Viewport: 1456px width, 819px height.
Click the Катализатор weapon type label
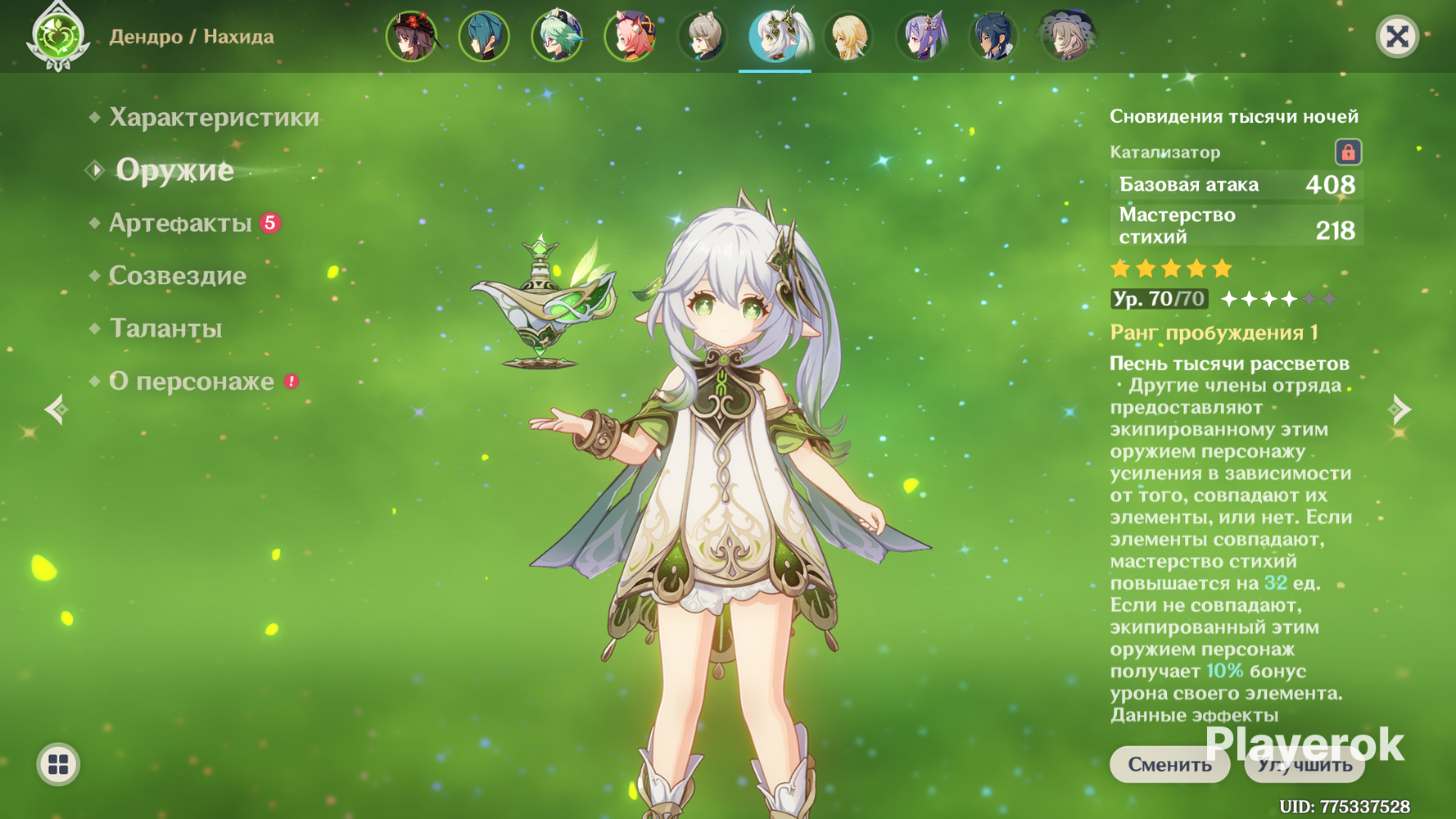[1164, 152]
